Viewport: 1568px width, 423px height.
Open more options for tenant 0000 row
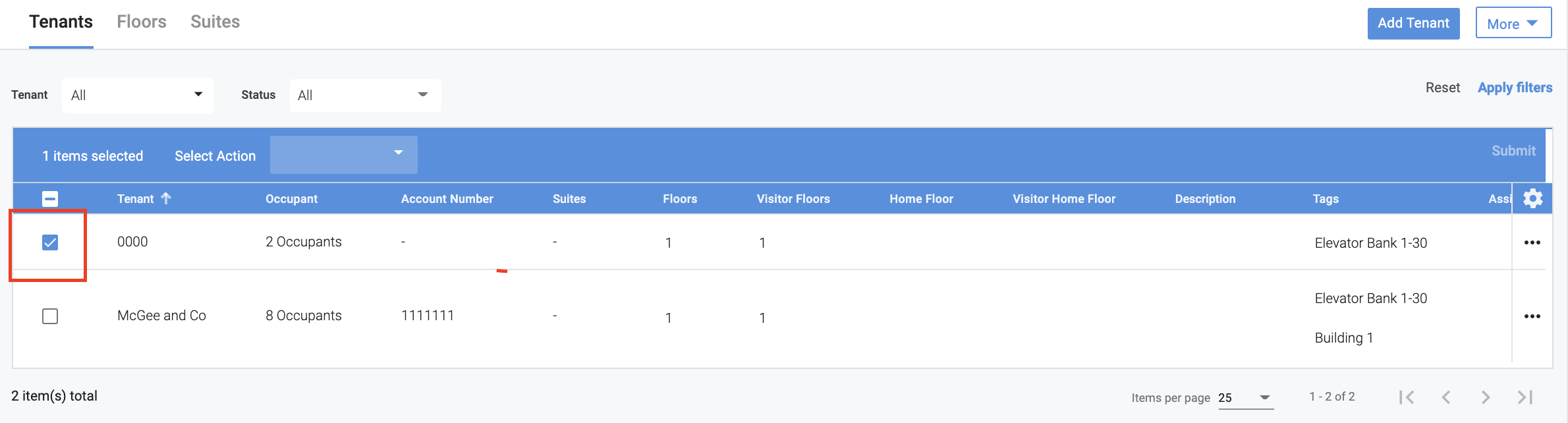pos(1532,242)
